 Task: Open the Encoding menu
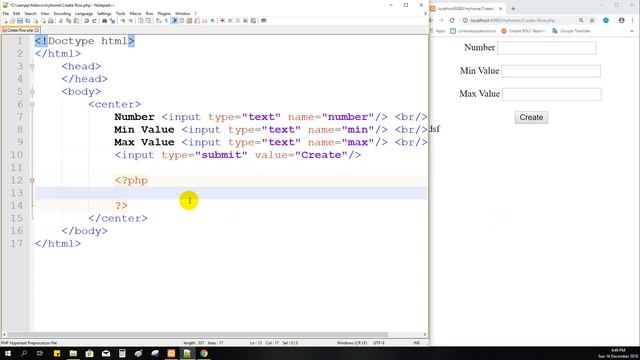(62, 13)
